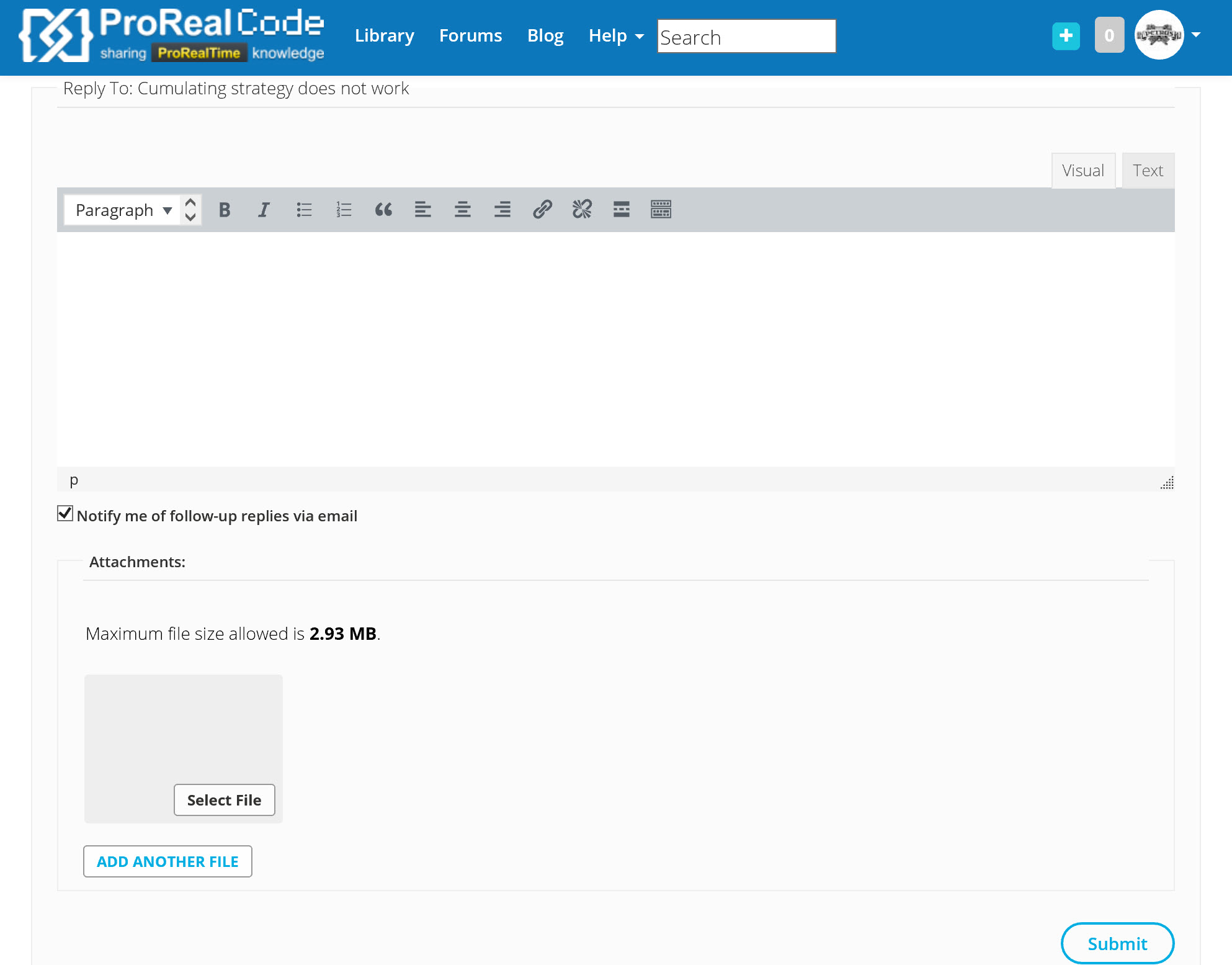Apply italic formatting
1232x965 pixels.
point(264,210)
